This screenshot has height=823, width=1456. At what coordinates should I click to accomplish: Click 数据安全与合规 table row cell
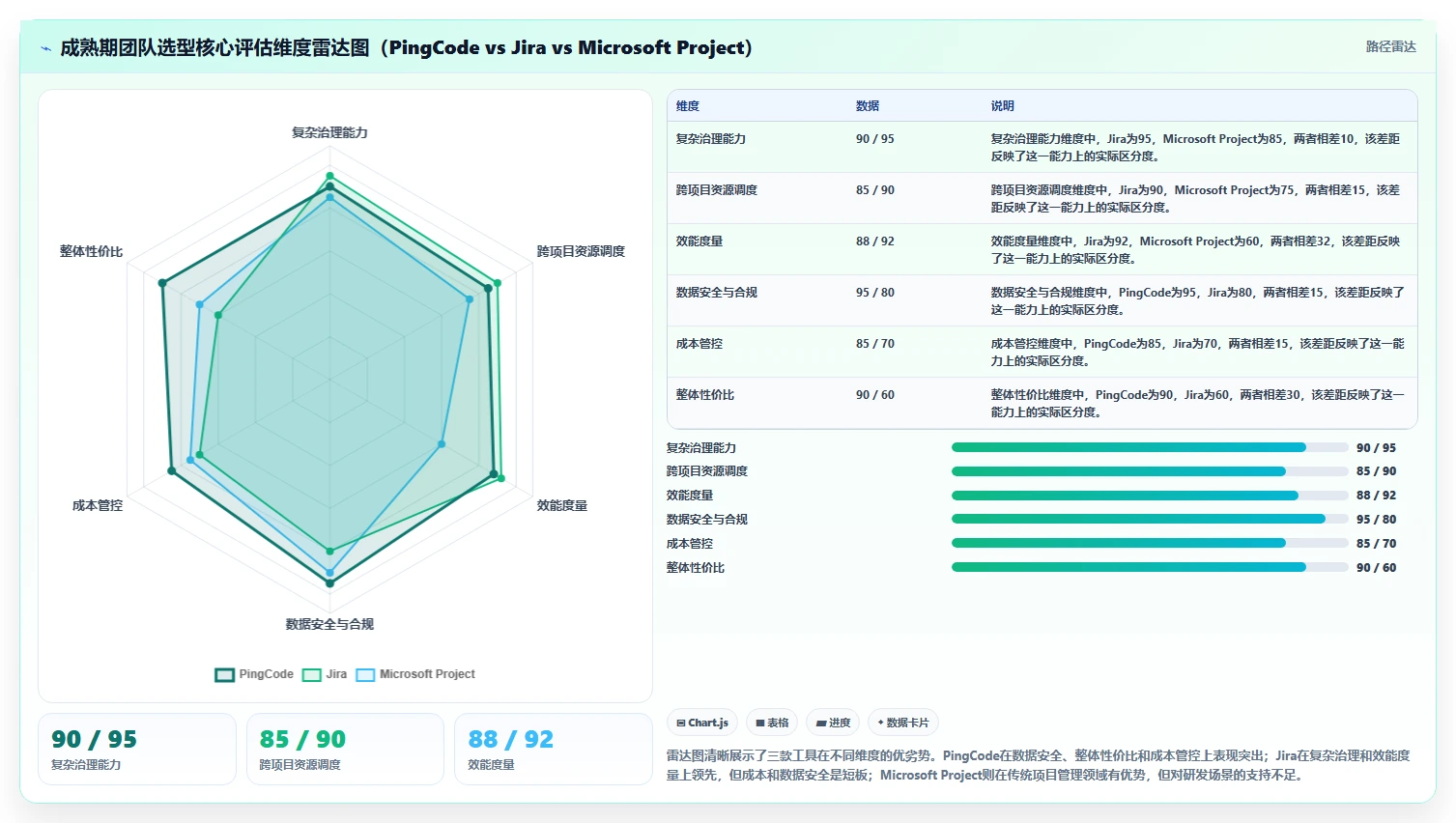tap(716, 293)
